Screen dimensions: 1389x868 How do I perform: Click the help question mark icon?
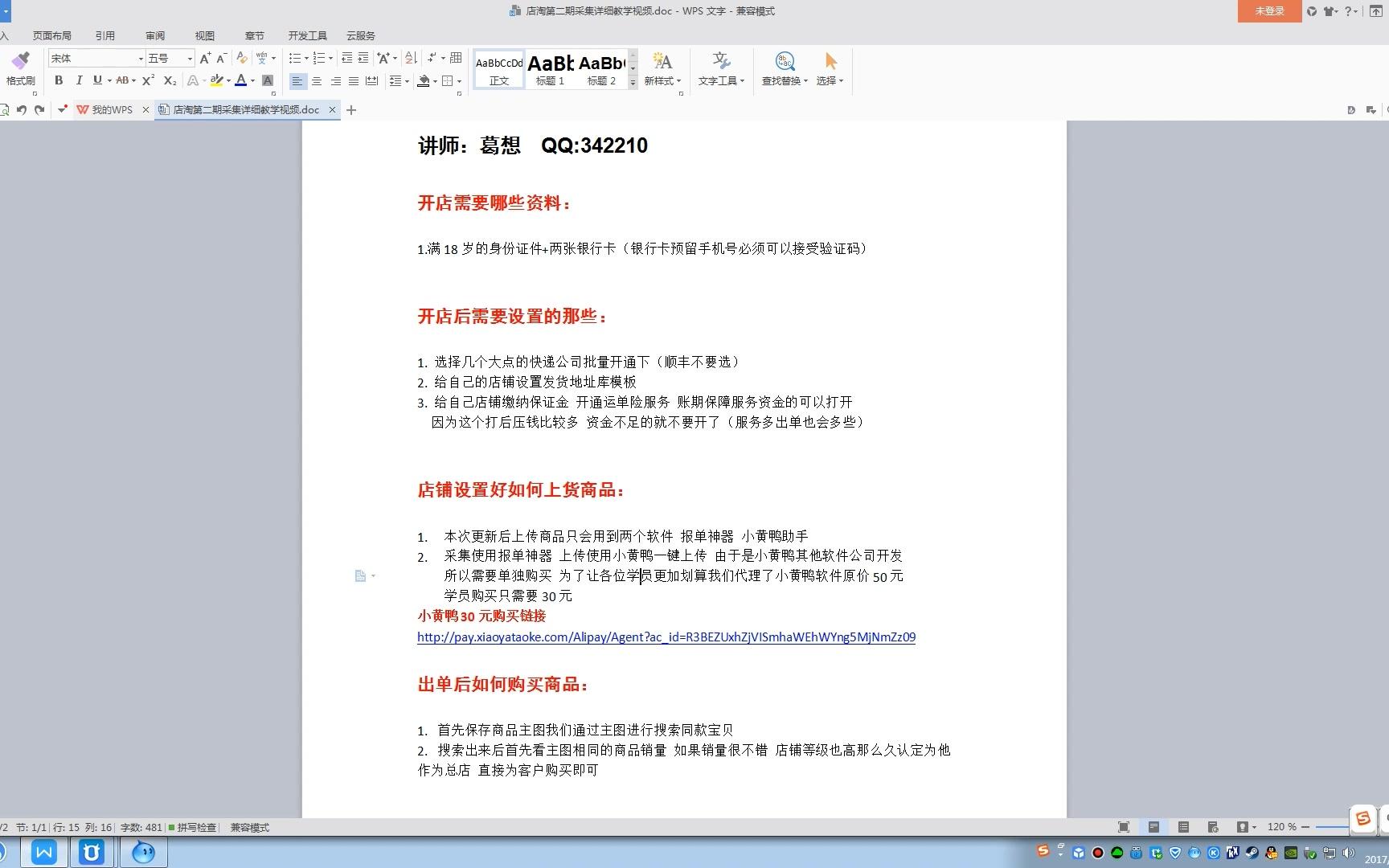coord(1348,11)
